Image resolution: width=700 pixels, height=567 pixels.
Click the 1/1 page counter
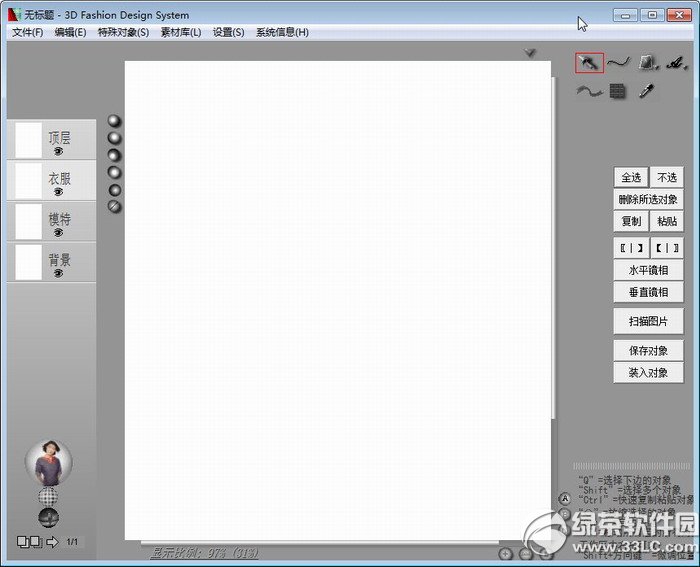[x=72, y=542]
